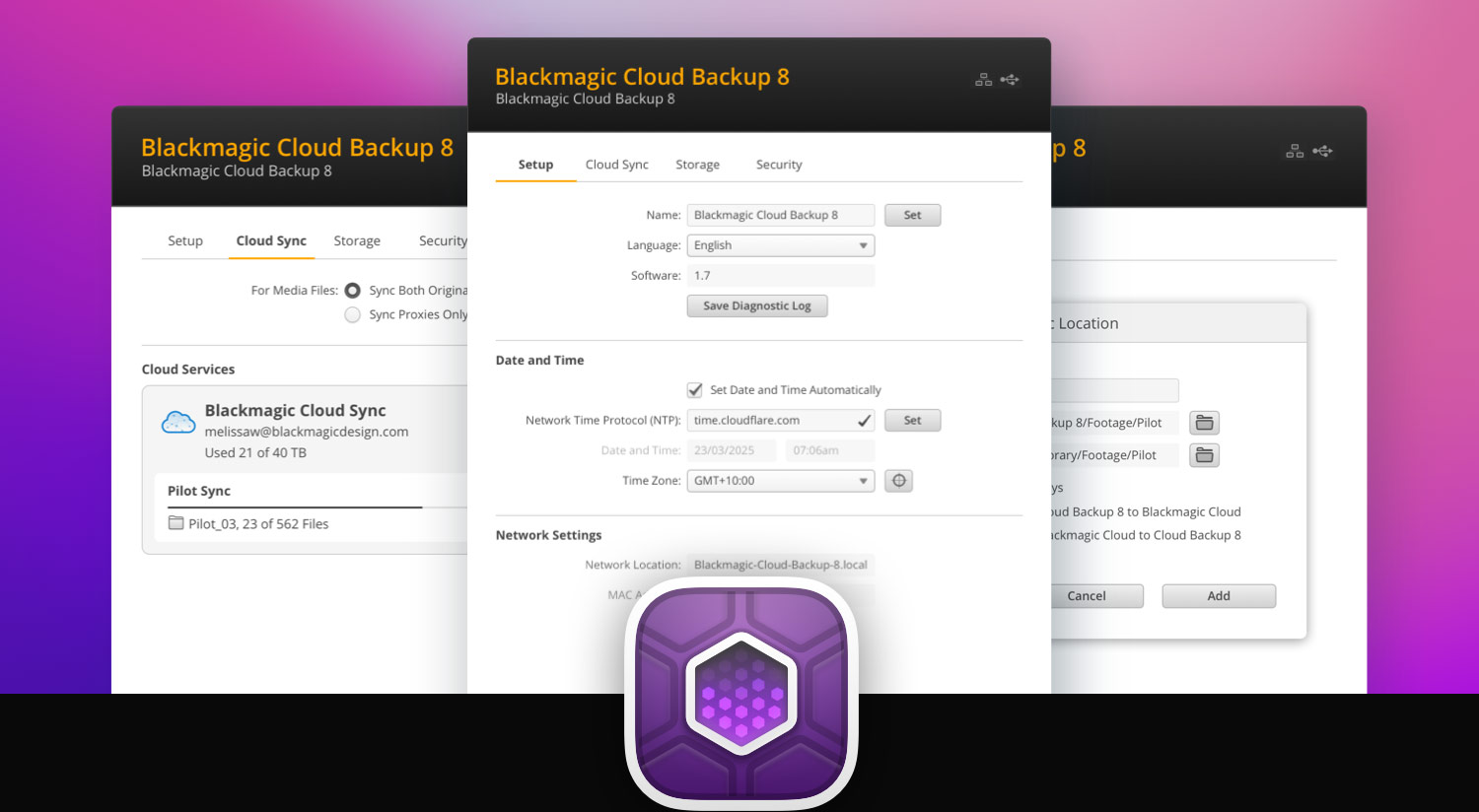Click the purple Cloud Backup app icon
Viewport: 1479px width, 812px height.
click(740, 700)
